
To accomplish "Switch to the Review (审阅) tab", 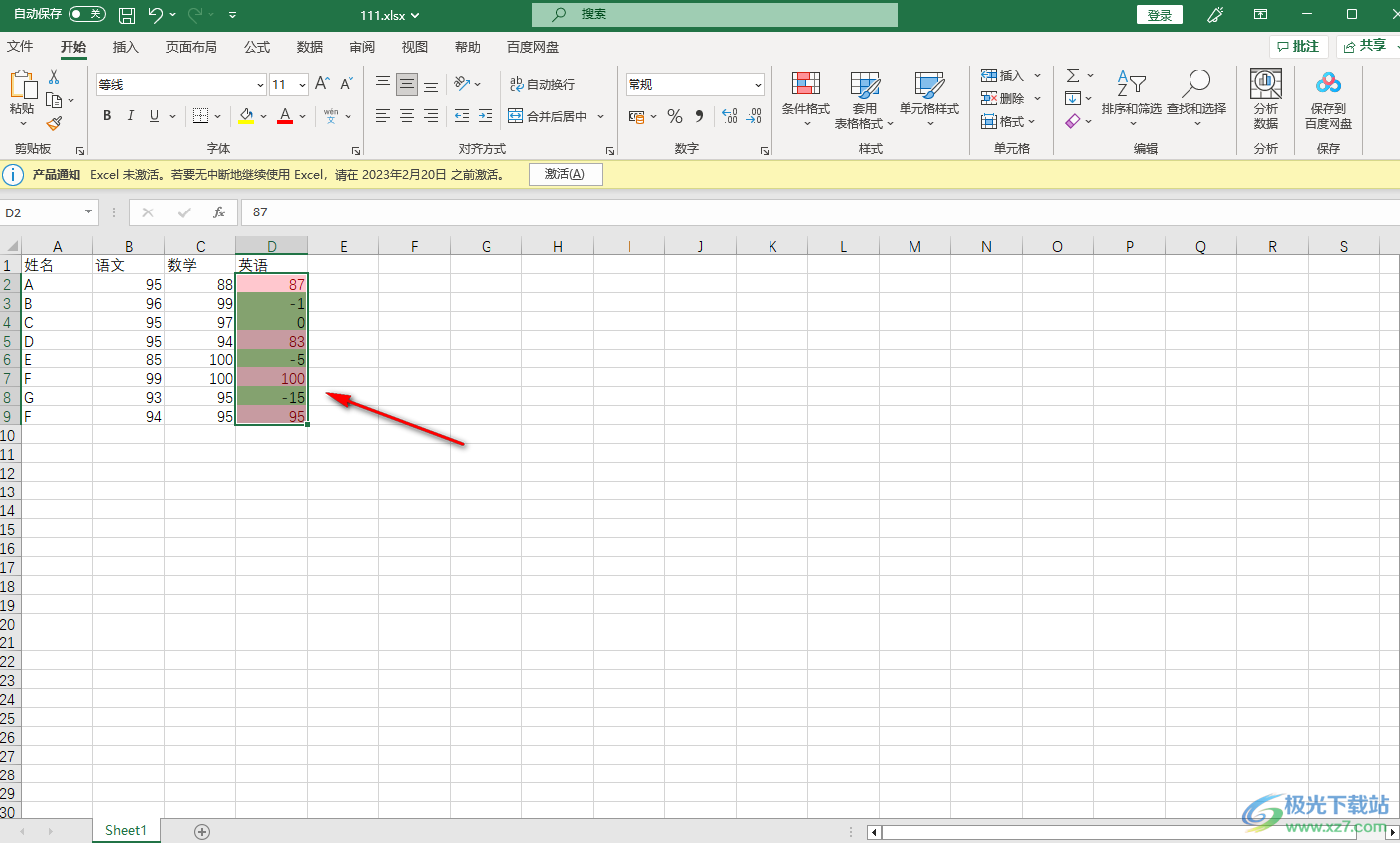I will [x=362, y=47].
